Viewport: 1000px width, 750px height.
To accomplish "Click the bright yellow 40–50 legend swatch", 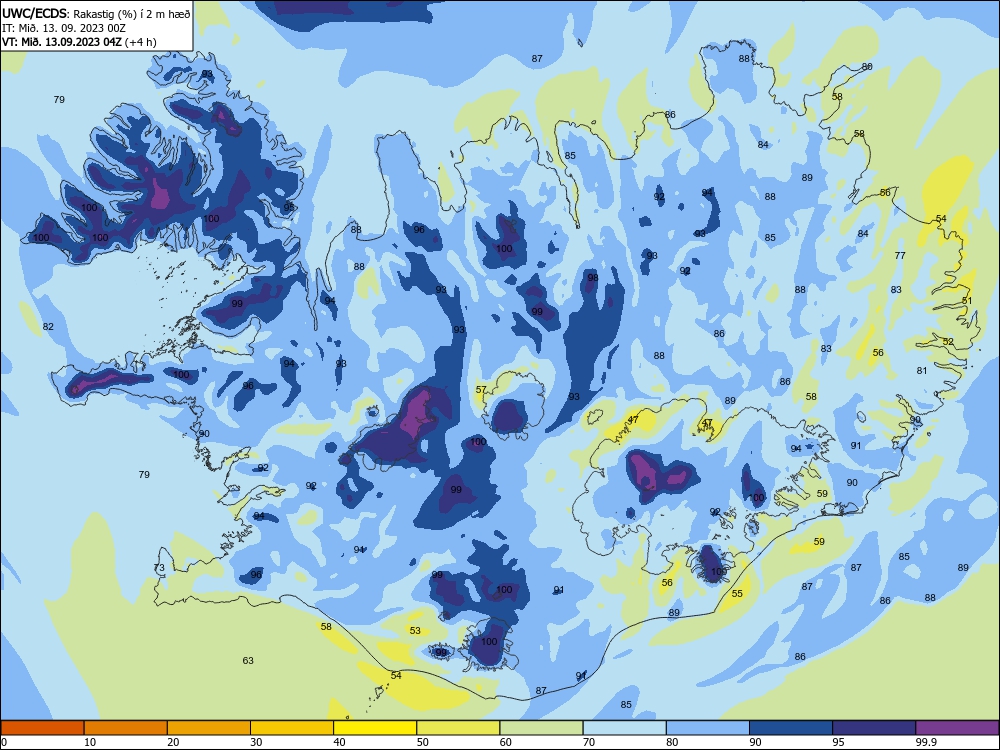I will tap(375, 728).
